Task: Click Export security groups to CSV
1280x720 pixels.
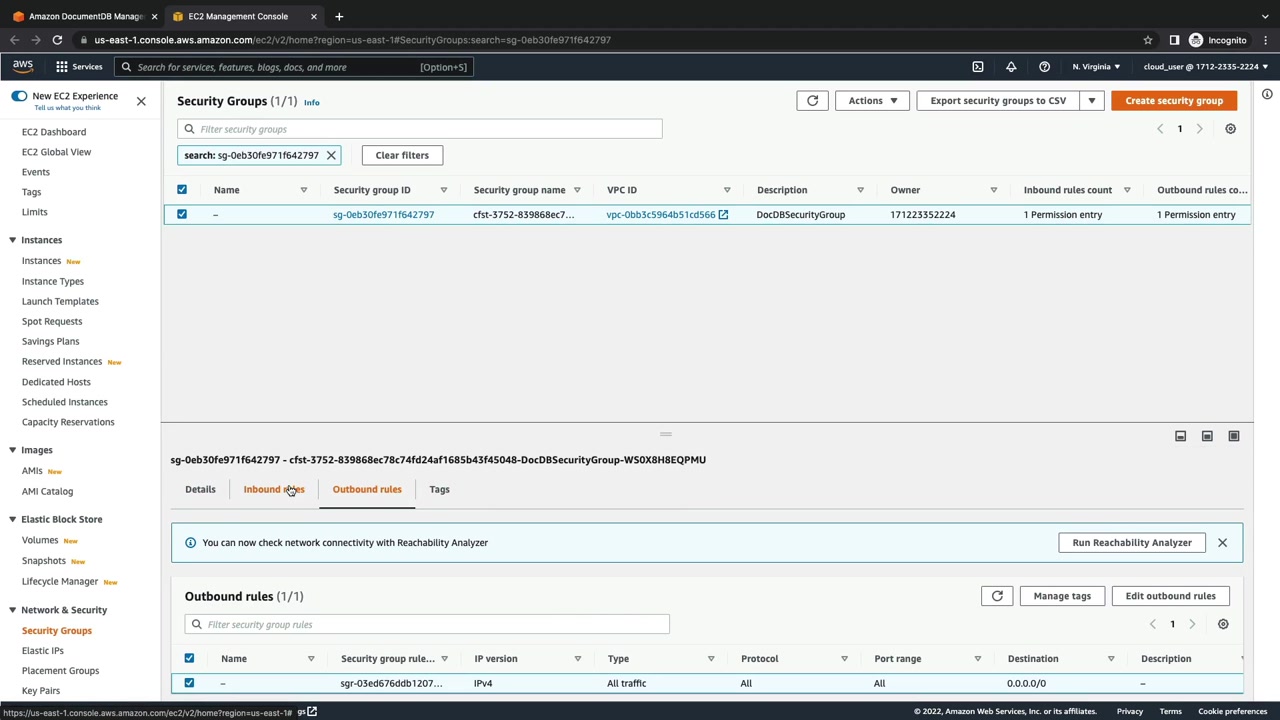Action: 998,101
